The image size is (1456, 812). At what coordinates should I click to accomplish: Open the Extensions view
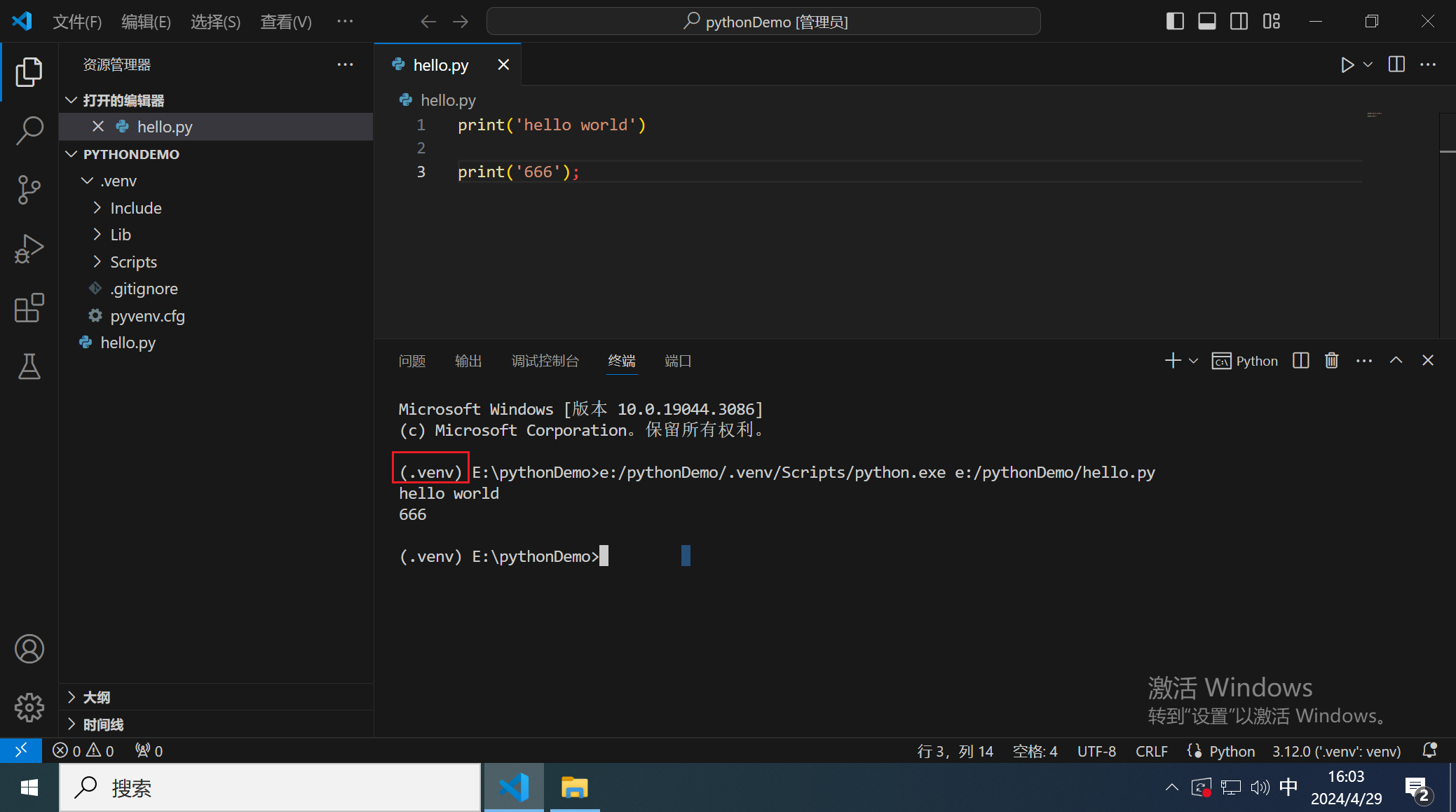[x=29, y=308]
